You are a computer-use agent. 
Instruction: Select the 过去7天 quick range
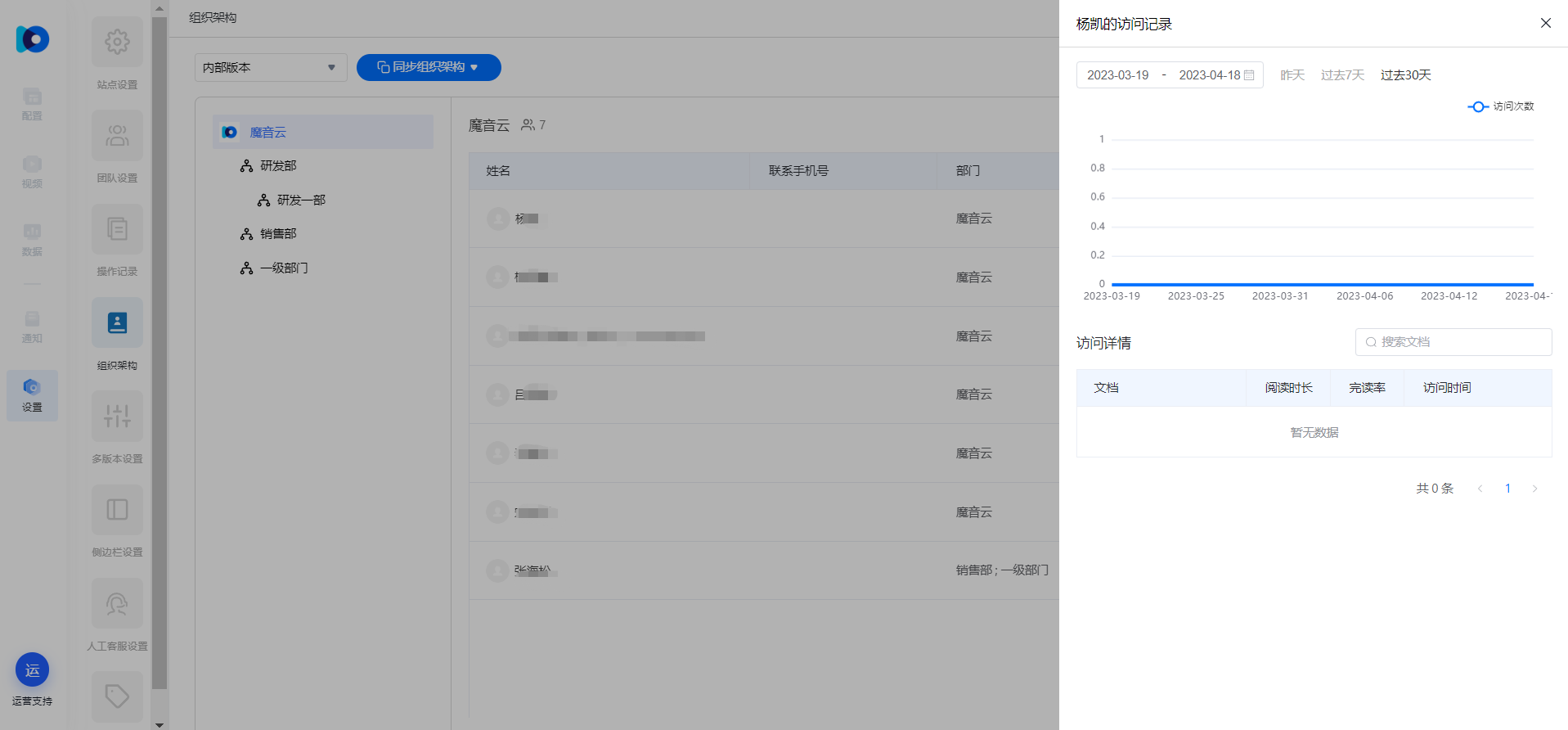point(1342,75)
